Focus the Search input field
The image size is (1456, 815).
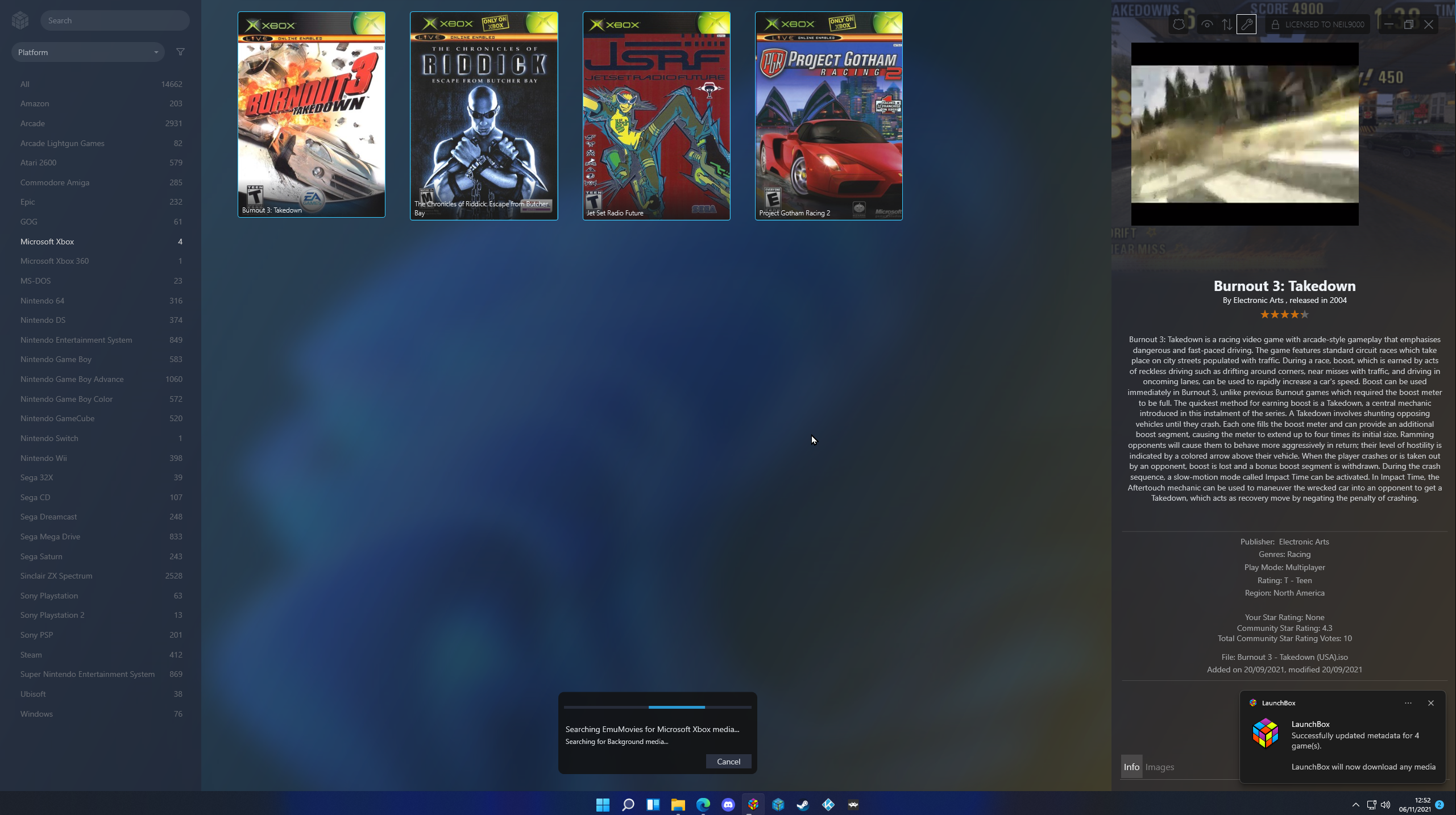(115, 20)
